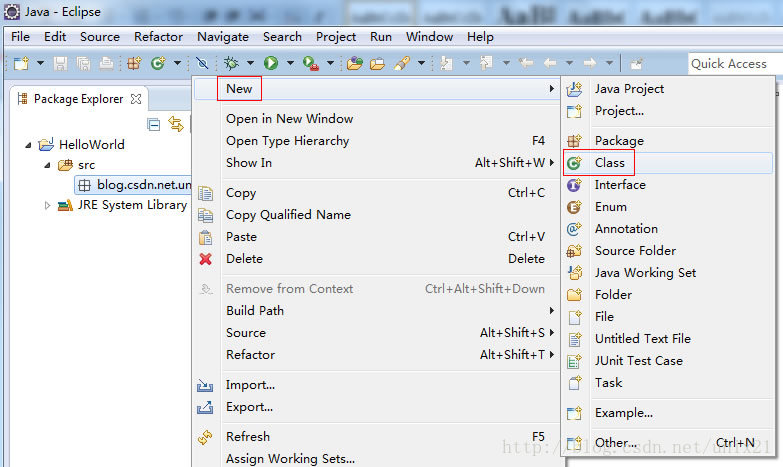This screenshot has width=783, height=467.
Task: Click the green Run toolbar icon
Action: (x=271, y=63)
